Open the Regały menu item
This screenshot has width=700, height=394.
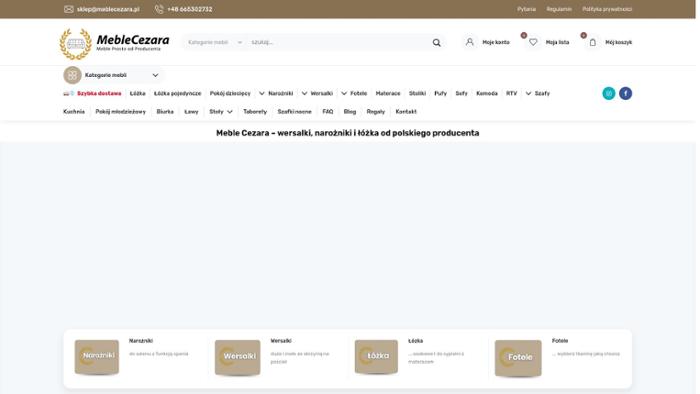click(x=375, y=112)
